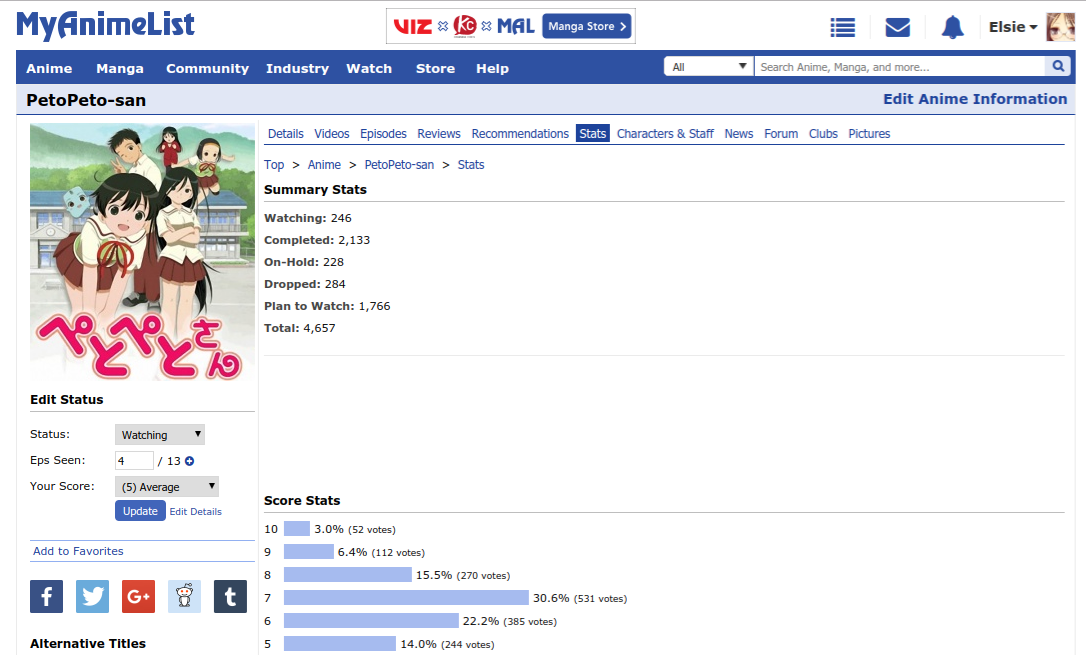Increment episodes seen with plus icon

(189, 461)
